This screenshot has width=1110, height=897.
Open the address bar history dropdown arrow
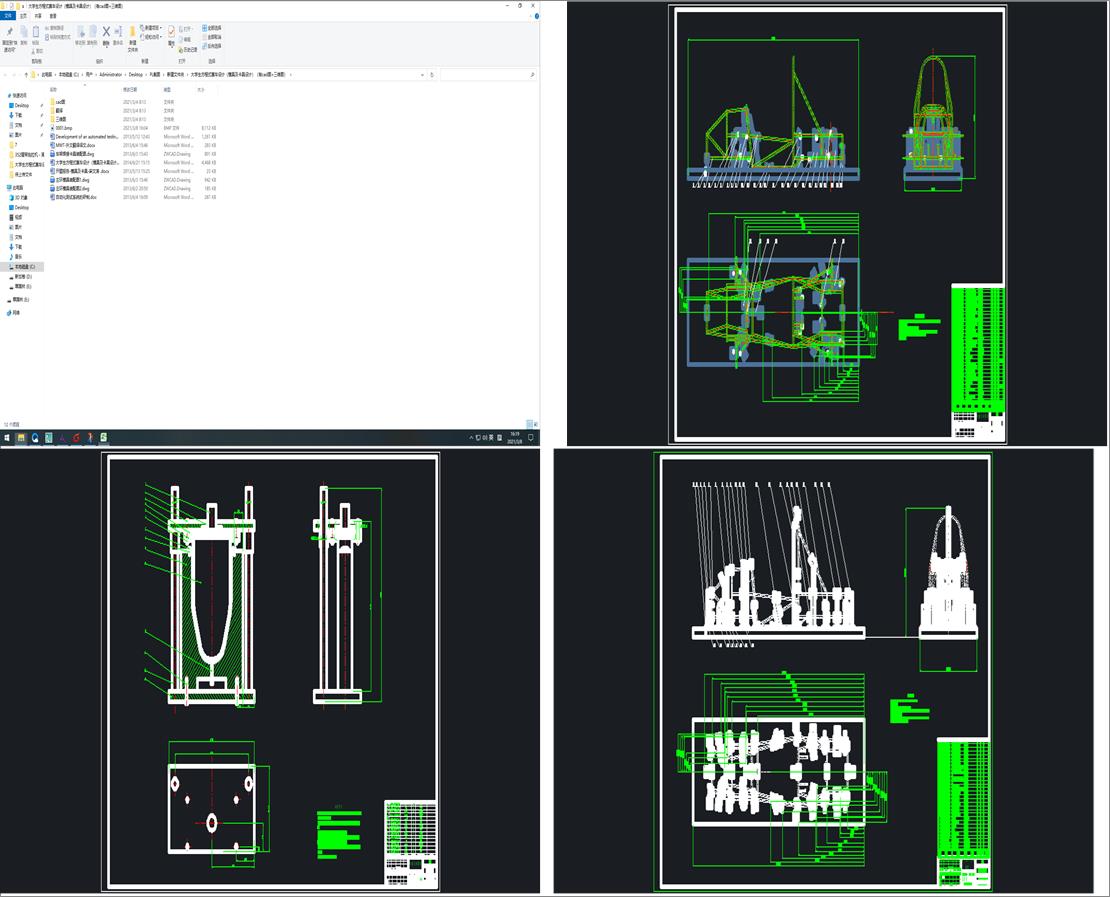[423, 75]
